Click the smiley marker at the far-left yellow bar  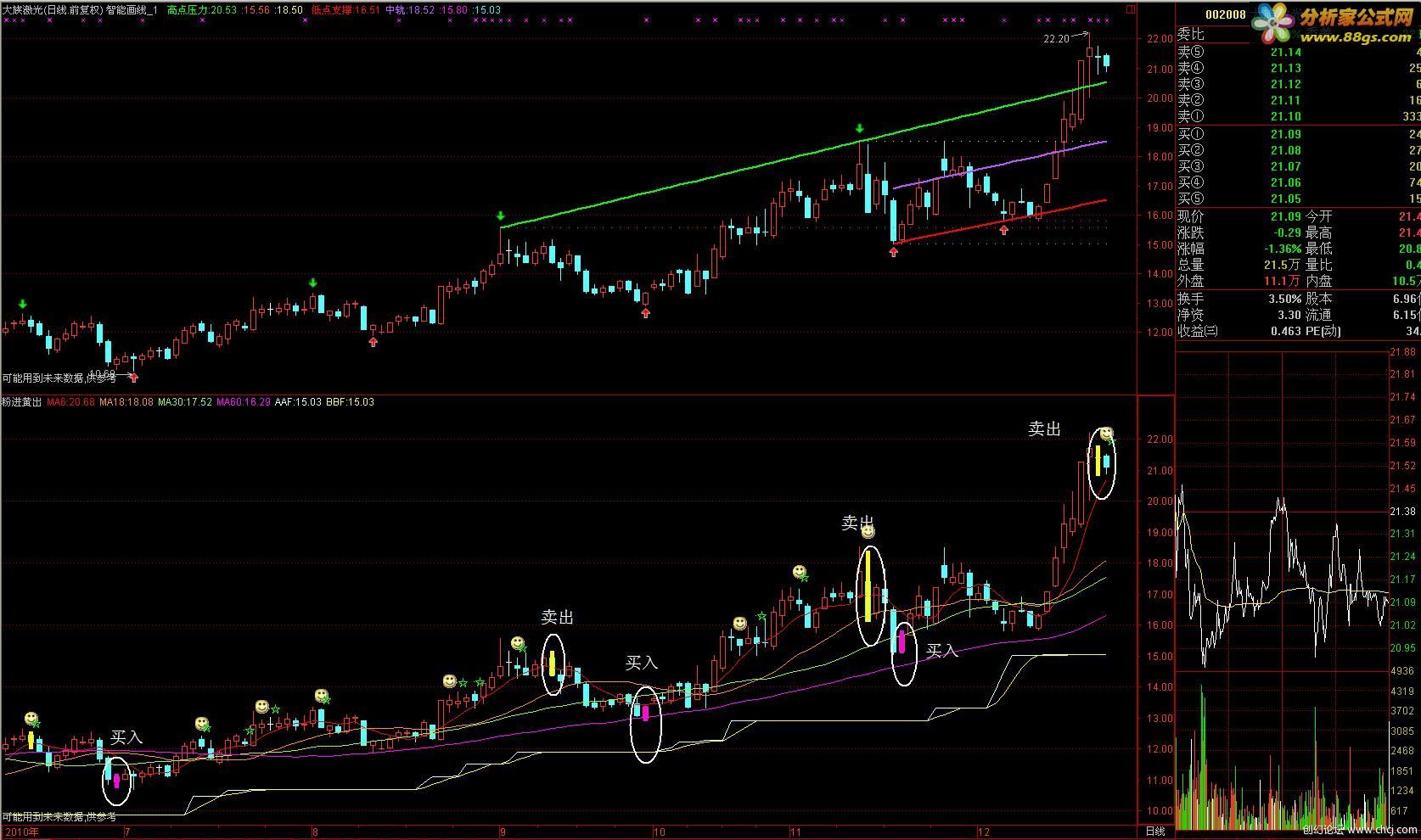coord(31,719)
